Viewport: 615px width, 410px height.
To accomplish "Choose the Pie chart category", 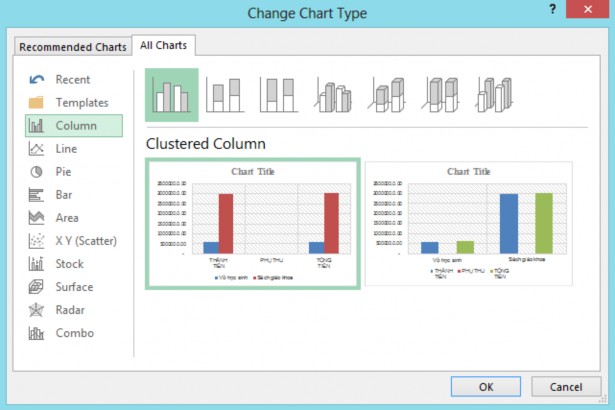I will 64,171.
